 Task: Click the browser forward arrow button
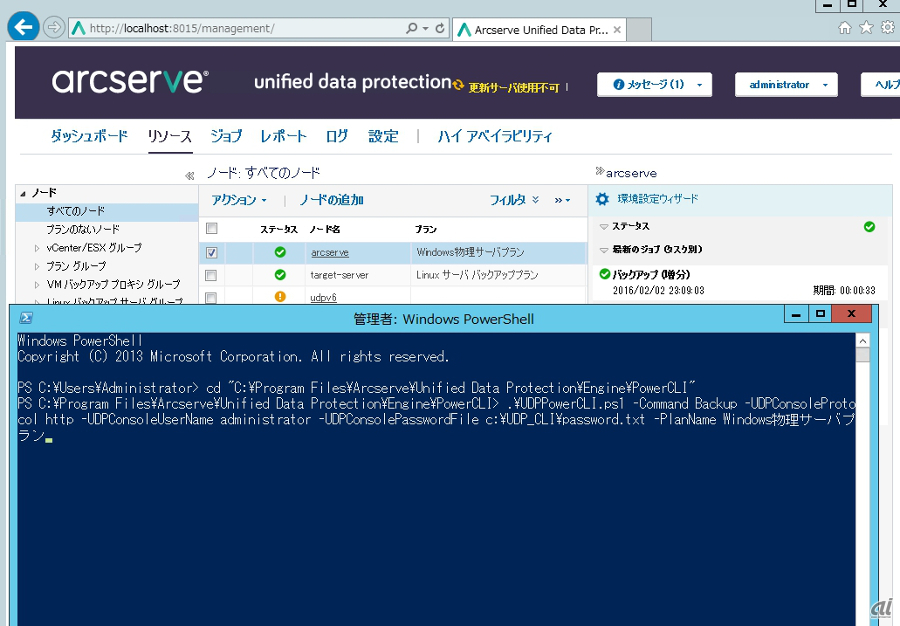click(x=53, y=27)
